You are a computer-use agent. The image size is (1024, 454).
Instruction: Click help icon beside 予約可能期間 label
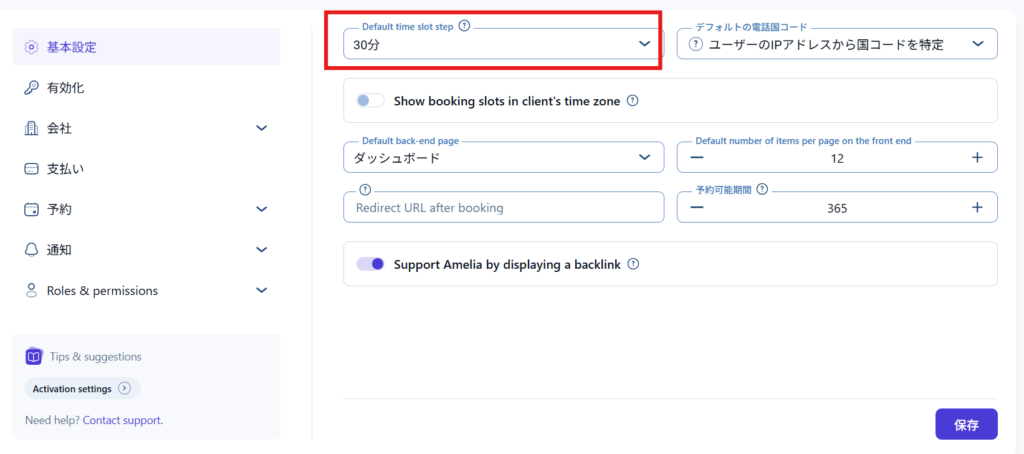click(762, 189)
